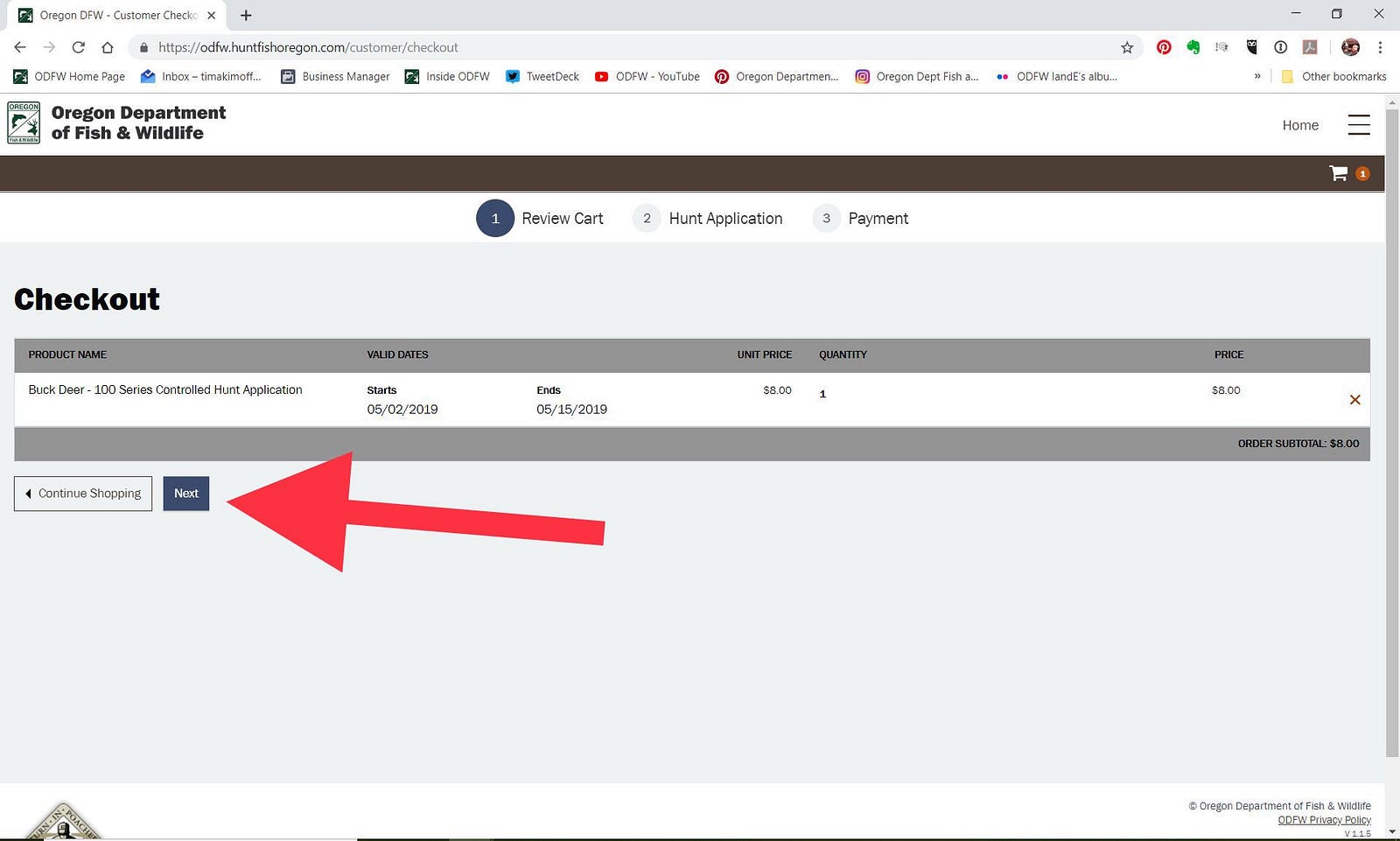Minimize the browser window
This screenshot has width=1400, height=841.
point(1296,14)
